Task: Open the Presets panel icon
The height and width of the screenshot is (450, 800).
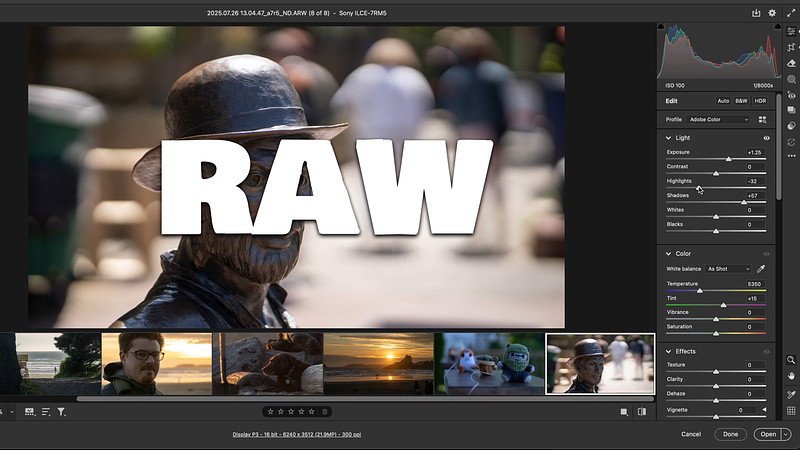Action: (x=791, y=126)
